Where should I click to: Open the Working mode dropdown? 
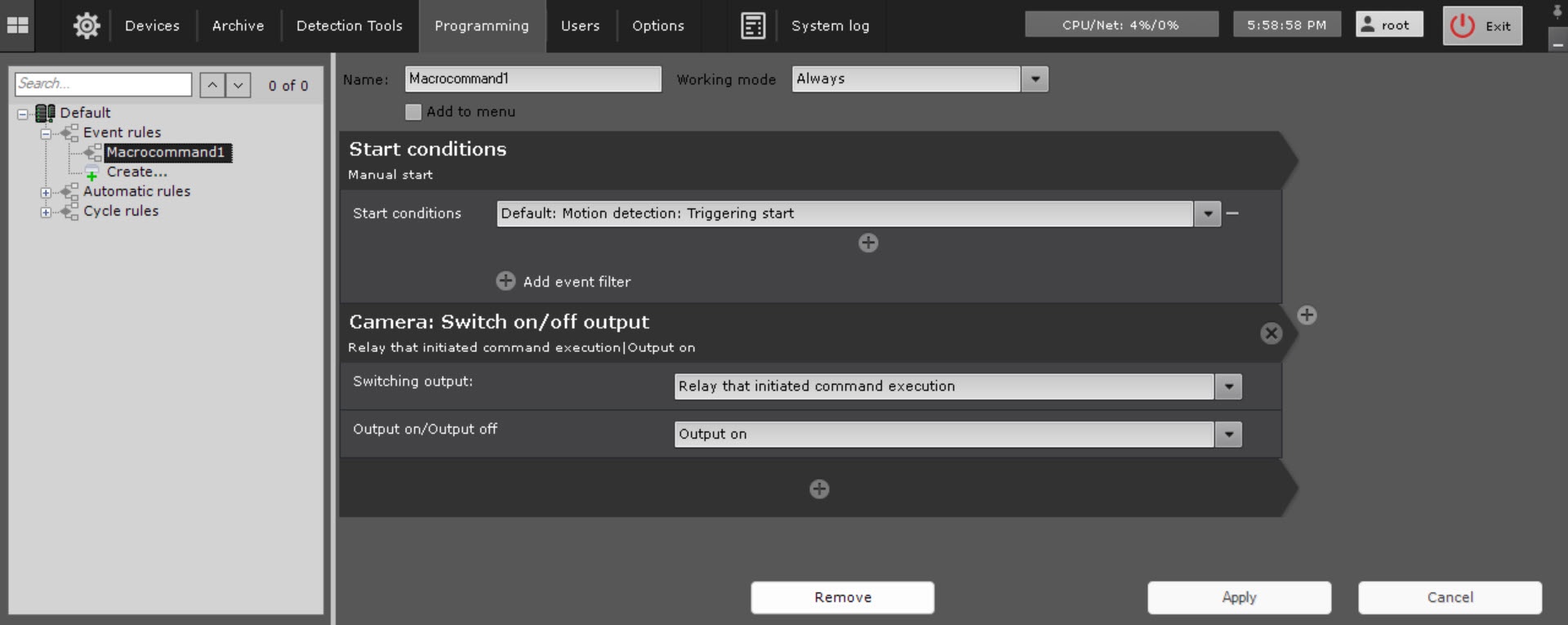(1035, 79)
